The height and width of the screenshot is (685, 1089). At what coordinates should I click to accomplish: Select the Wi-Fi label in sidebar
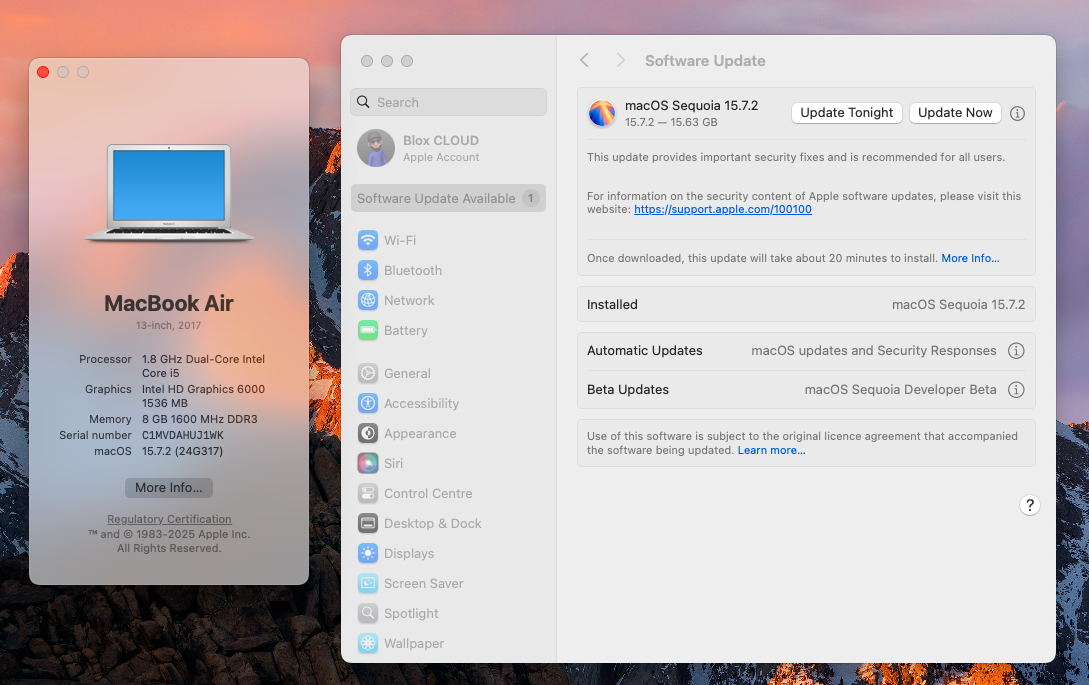[x=400, y=240]
